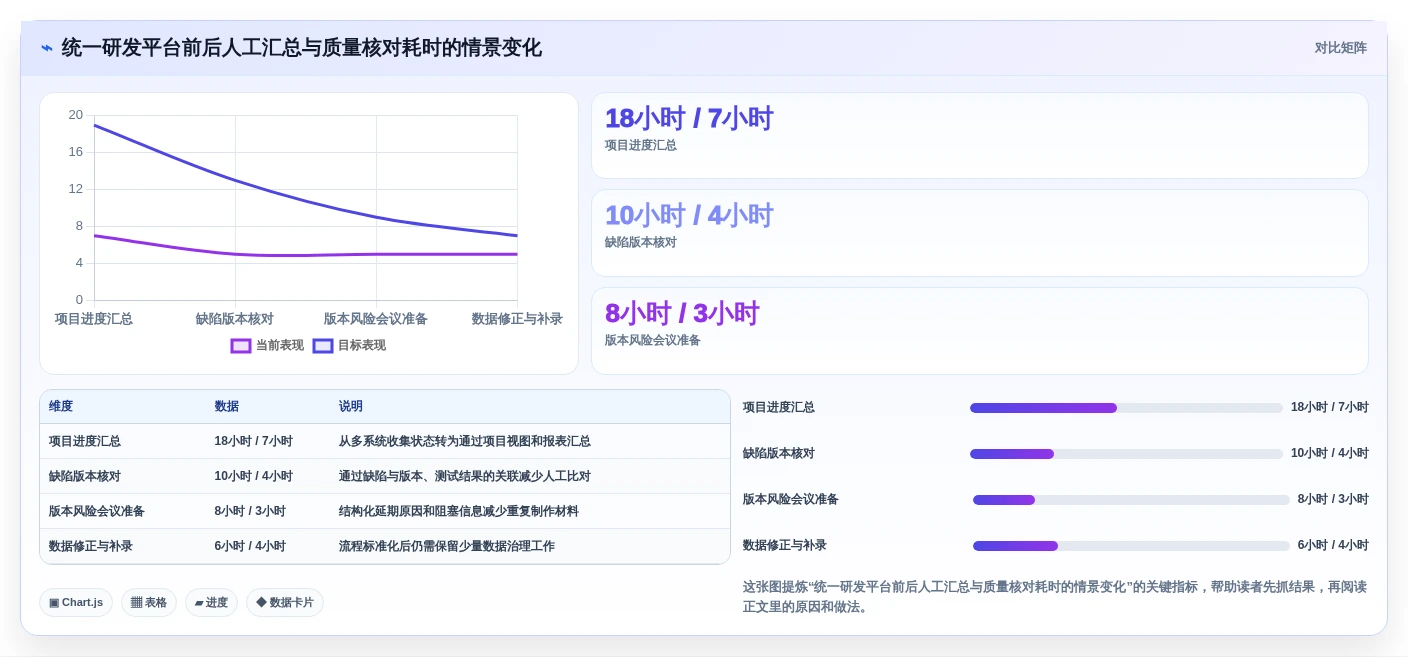1408x657 pixels.
Task: Click 通过缺陷与版本、测试结果的关联减少人工比对 description
Action: click(465, 476)
